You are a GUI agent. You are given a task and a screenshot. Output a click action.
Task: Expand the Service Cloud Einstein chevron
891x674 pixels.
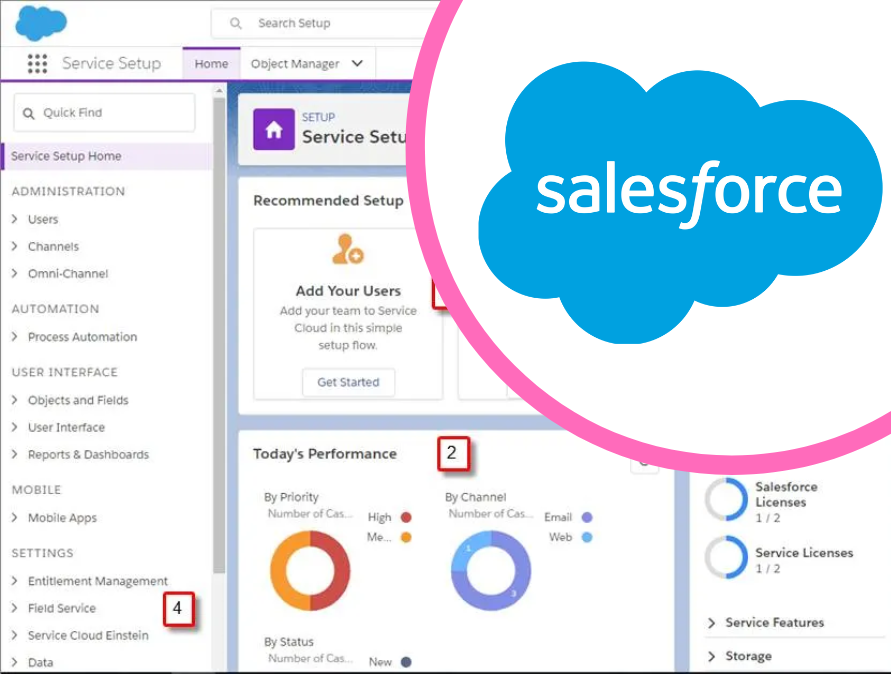(15, 635)
